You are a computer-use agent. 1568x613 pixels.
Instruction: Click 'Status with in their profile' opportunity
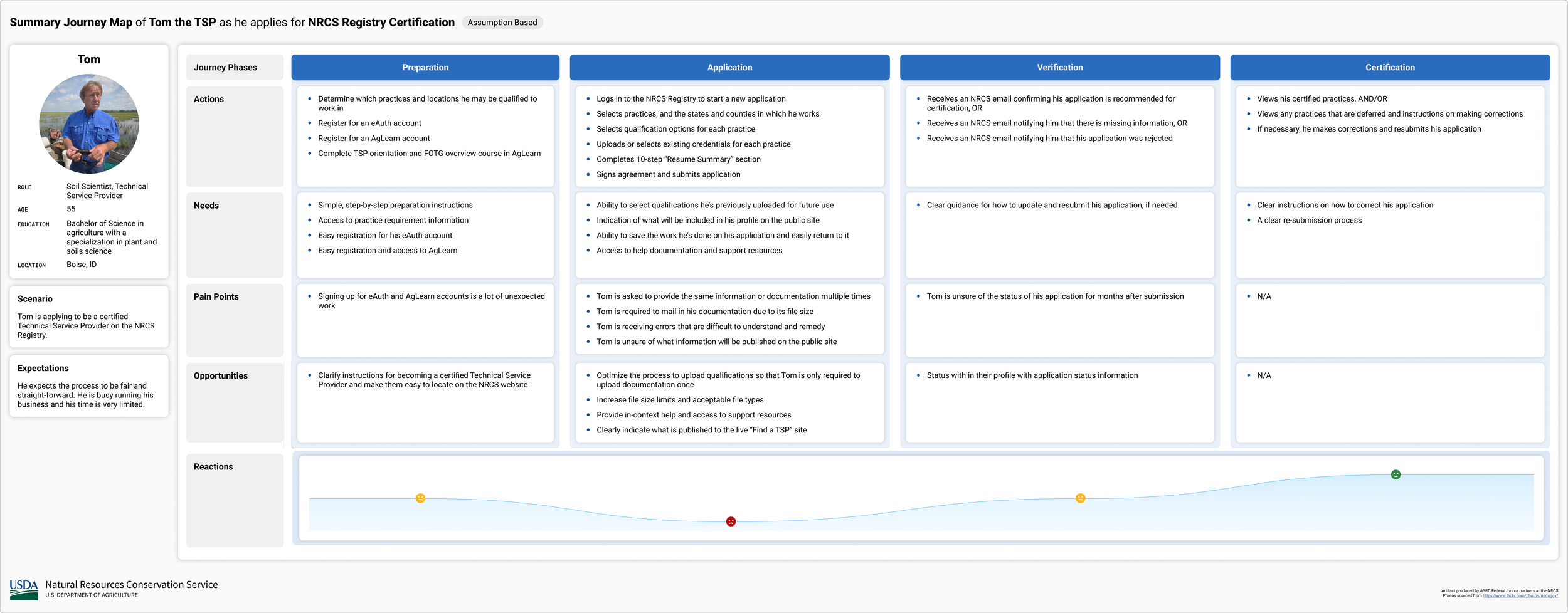(1032, 375)
